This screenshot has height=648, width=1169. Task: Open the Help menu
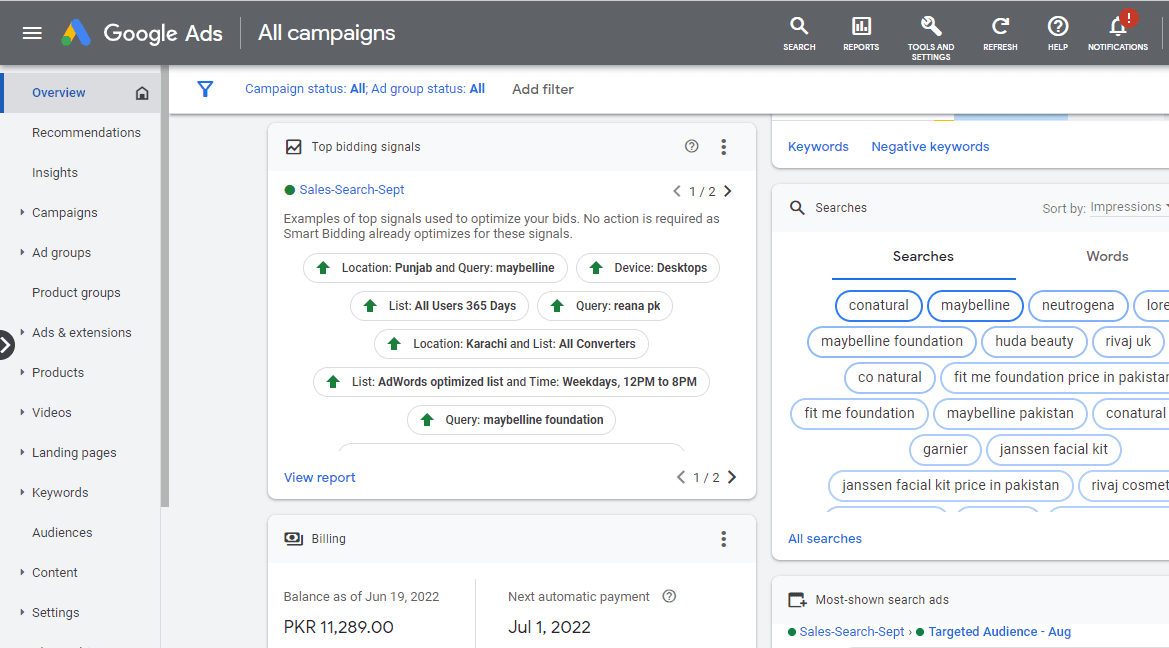pos(1058,34)
